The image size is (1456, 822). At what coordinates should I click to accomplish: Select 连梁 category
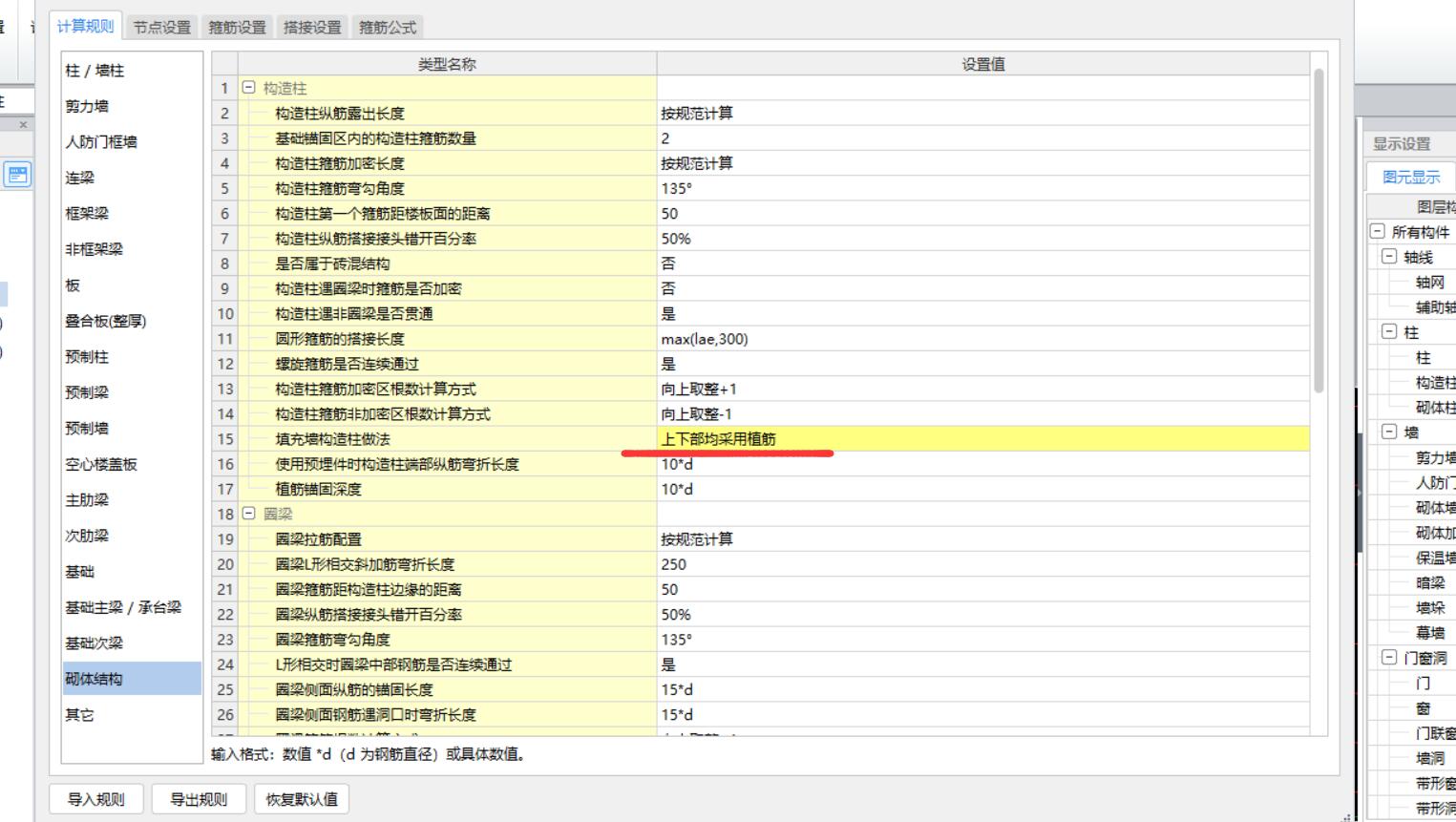(x=133, y=178)
